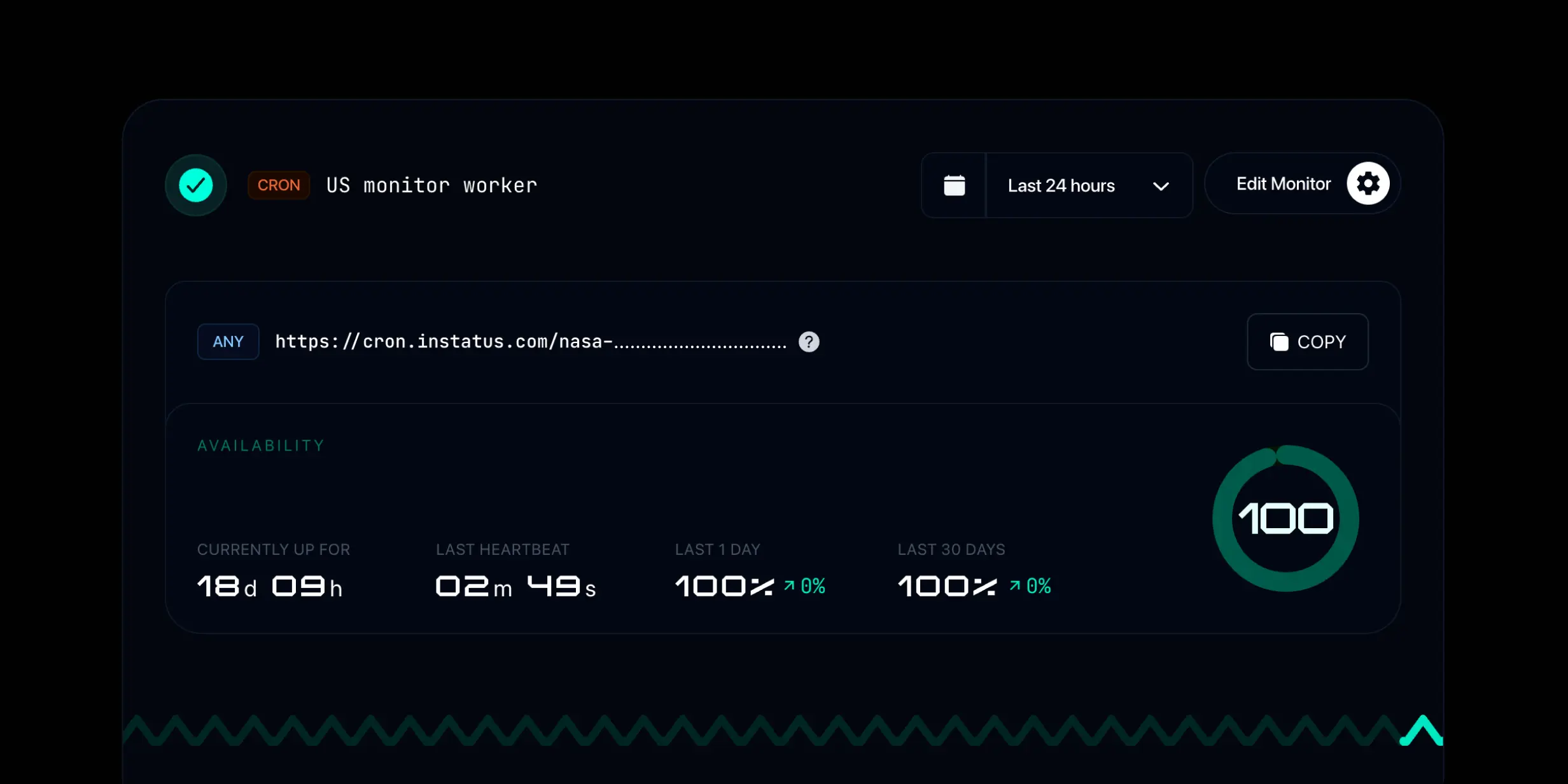Click the US monitor worker title
Viewport: 1568px width, 784px height.
tap(431, 185)
